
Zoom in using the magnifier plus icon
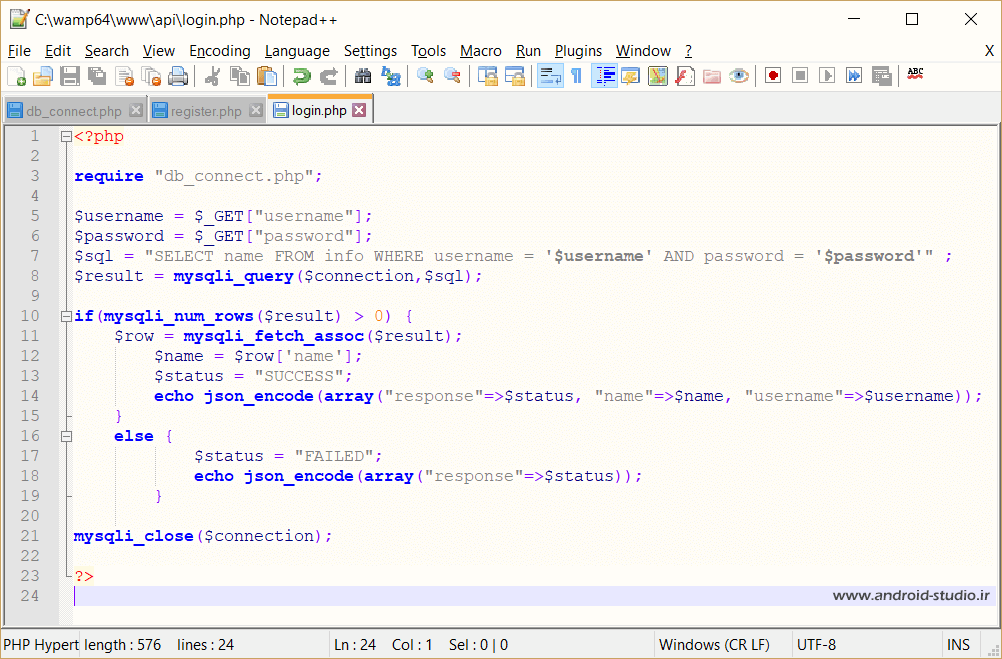coord(424,76)
